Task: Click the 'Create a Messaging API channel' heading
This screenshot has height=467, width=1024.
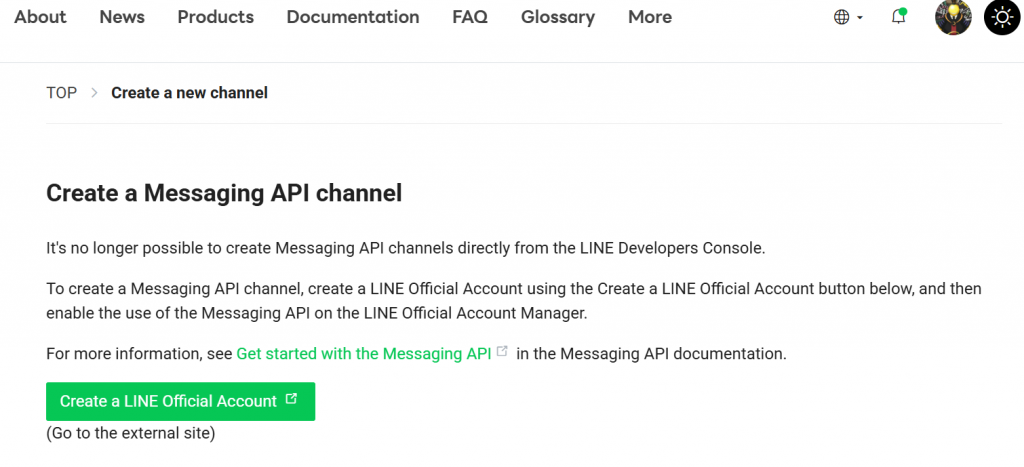Action: [x=224, y=193]
